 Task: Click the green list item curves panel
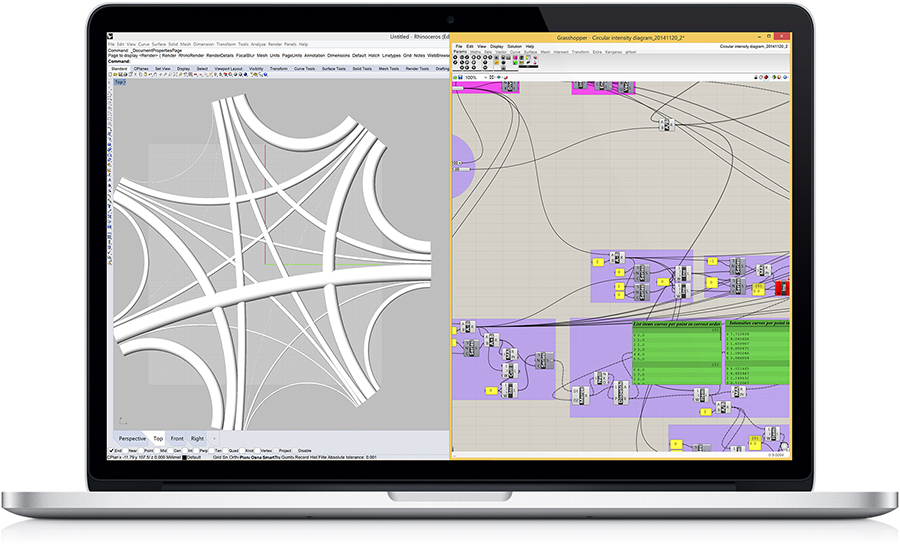pos(677,352)
